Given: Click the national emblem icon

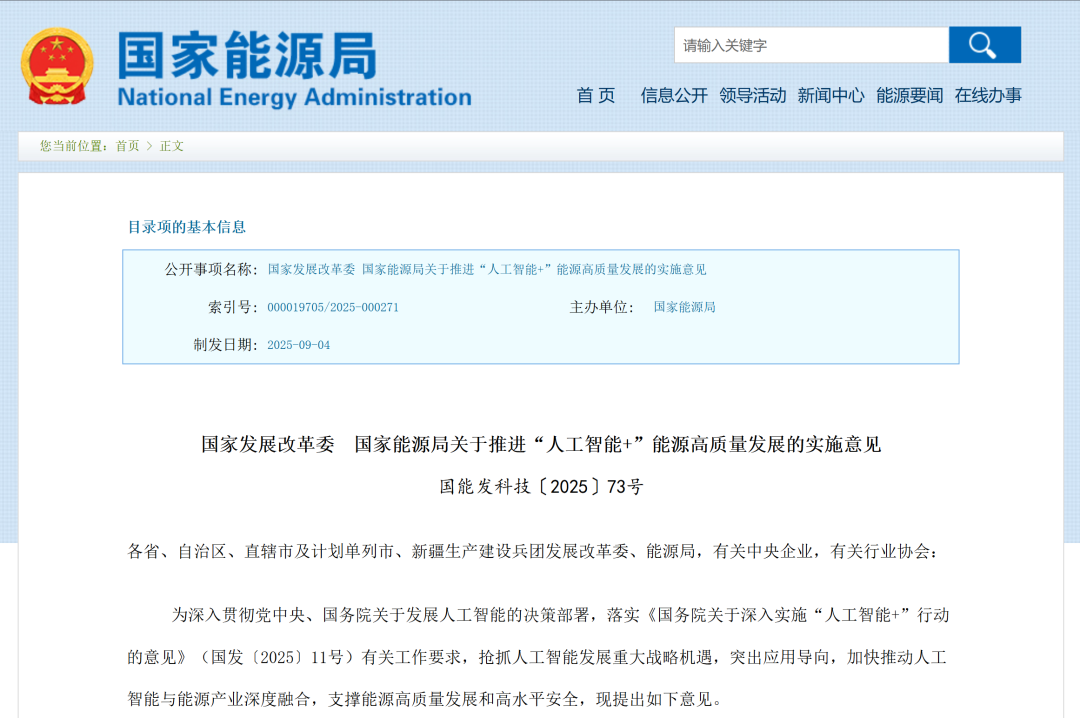Looking at the screenshot, I should 57,64.
